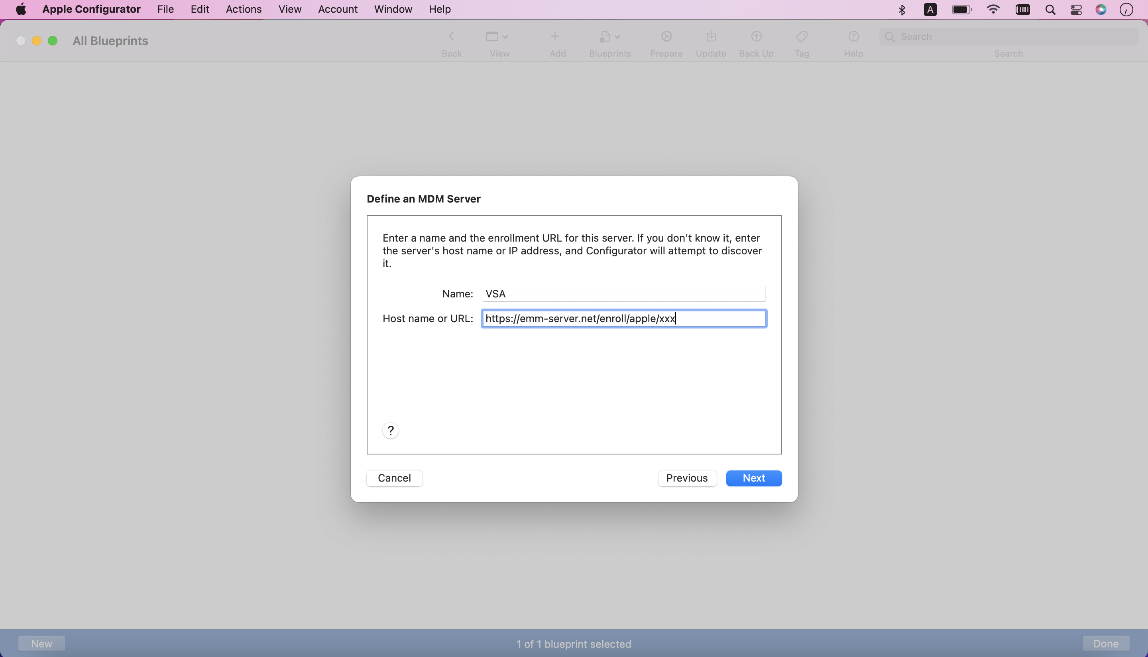The width and height of the screenshot is (1148, 657).
Task: Focus the Host name or URL field
Action: click(x=623, y=319)
